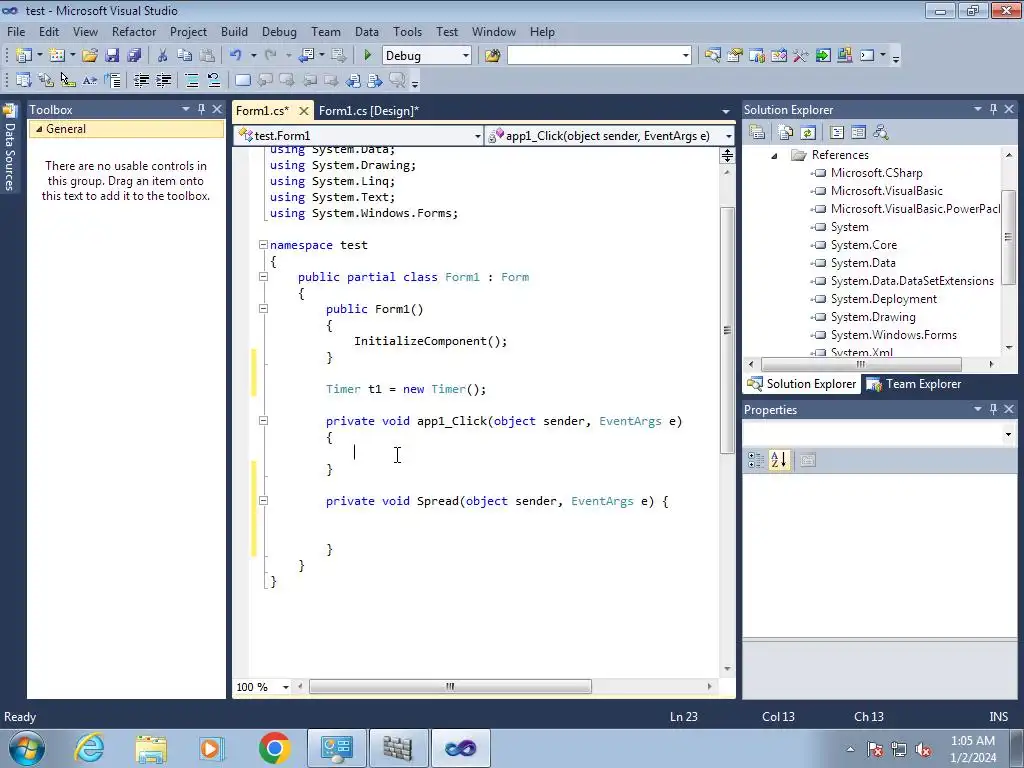The height and width of the screenshot is (768, 1024).
Task: Undo the last action
Action: tap(236, 56)
